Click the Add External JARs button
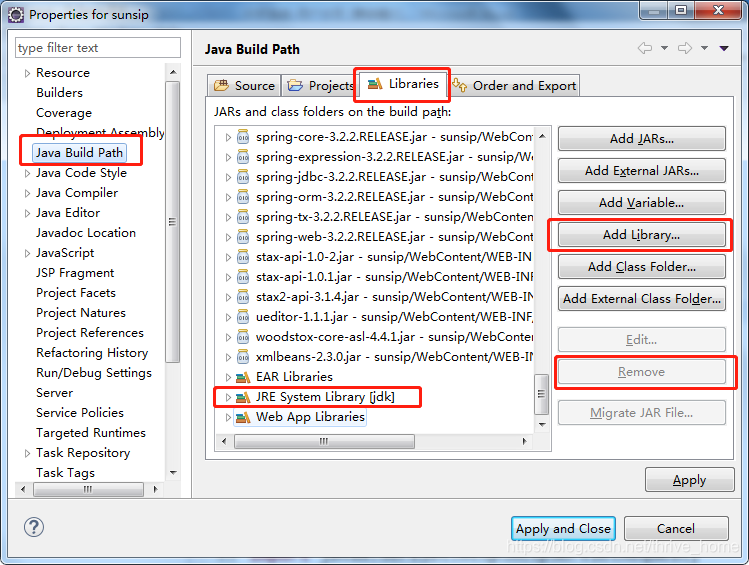Viewport: 749px width, 565px height. pyautogui.click(x=642, y=171)
